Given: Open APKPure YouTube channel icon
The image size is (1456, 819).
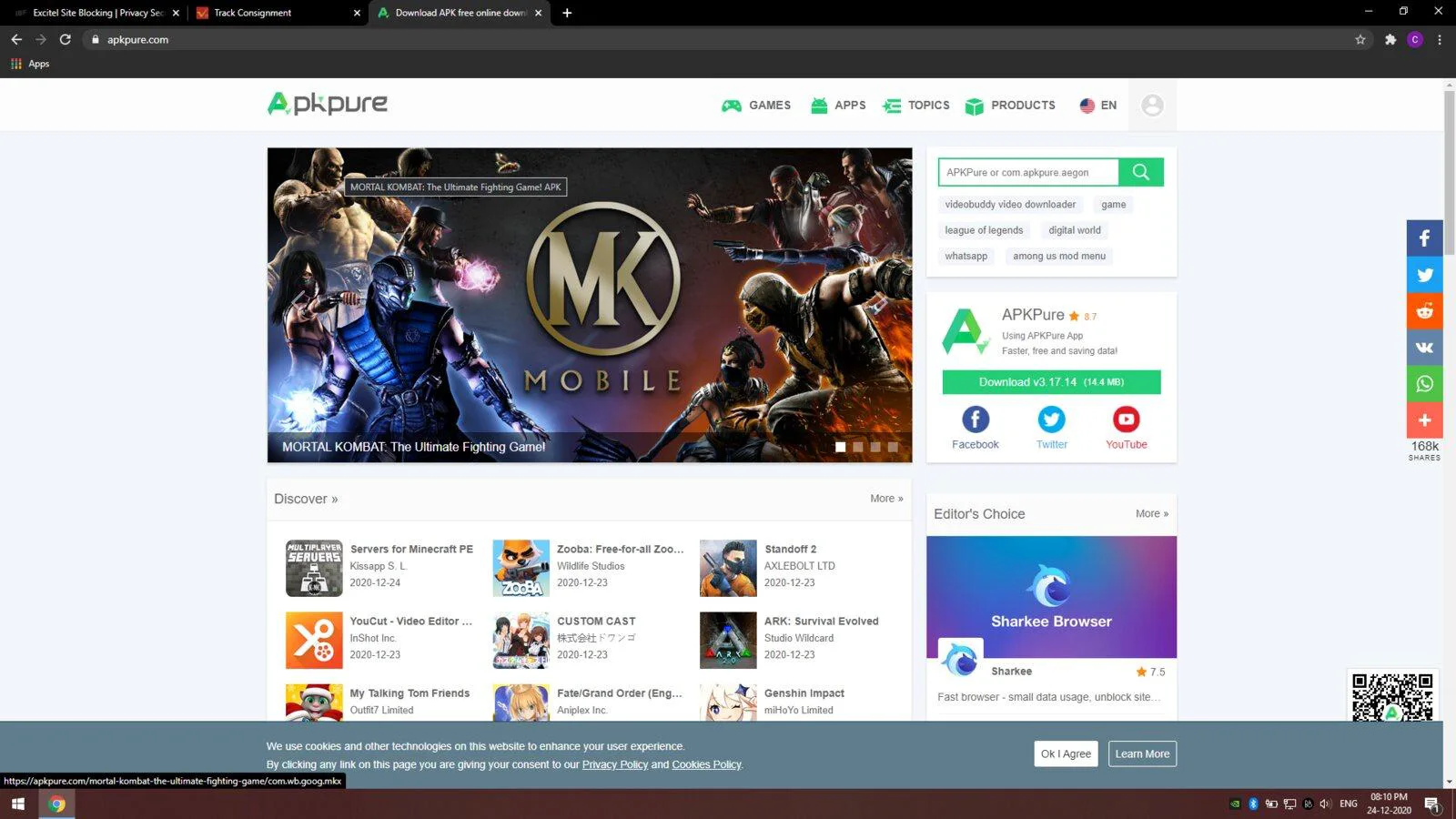Looking at the screenshot, I should [1127, 420].
